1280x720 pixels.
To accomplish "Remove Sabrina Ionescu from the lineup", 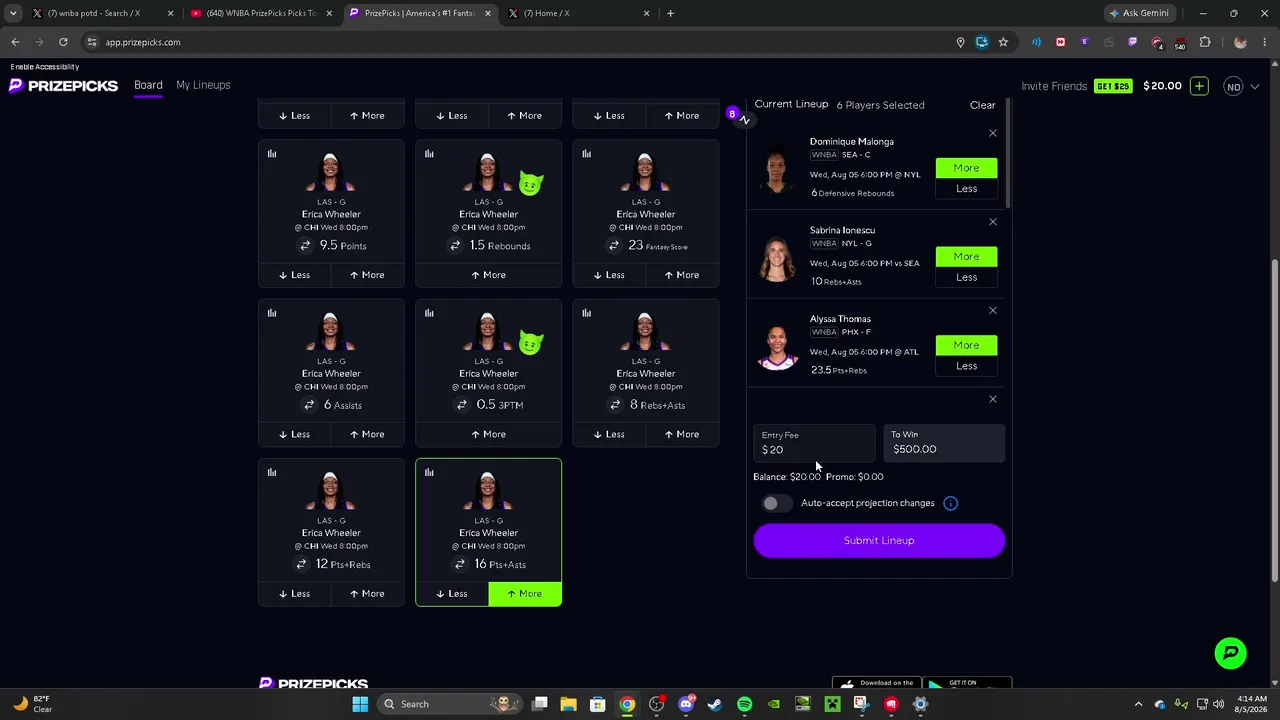I will tap(993, 222).
